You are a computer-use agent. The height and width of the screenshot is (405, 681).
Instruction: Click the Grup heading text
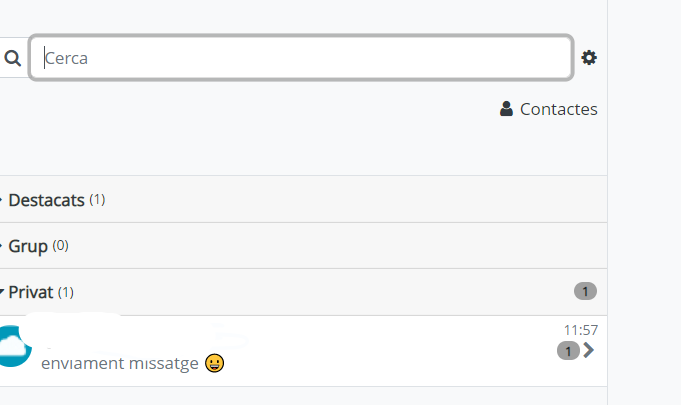(x=28, y=247)
